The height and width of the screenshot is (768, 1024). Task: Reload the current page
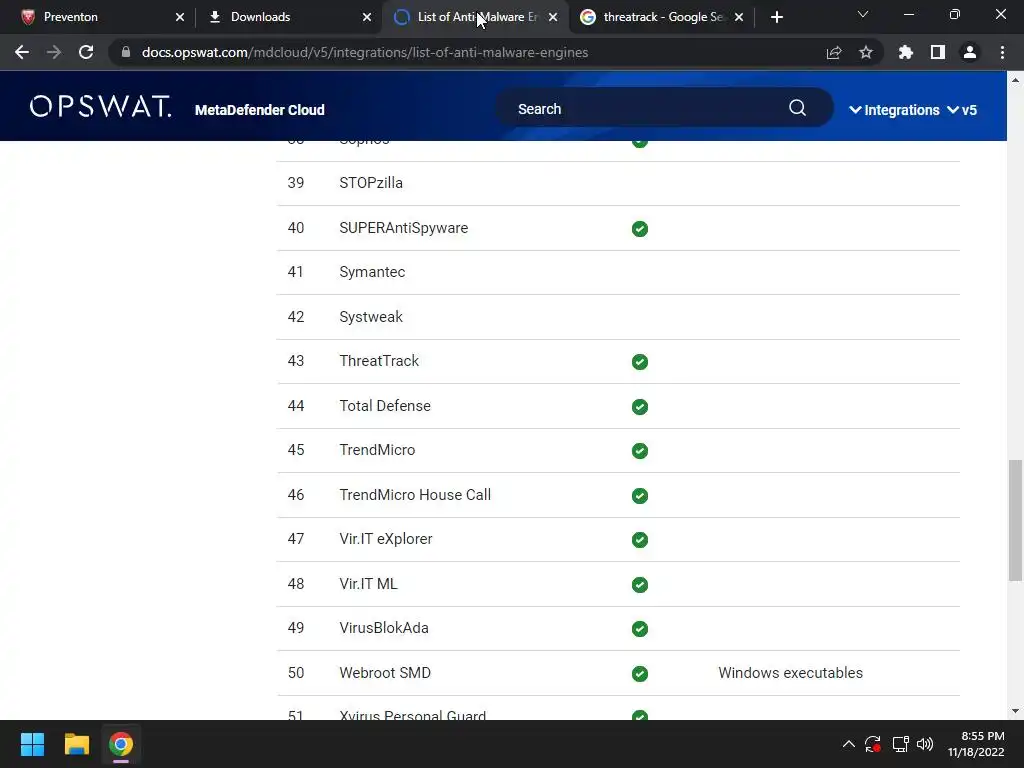click(86, 52)
